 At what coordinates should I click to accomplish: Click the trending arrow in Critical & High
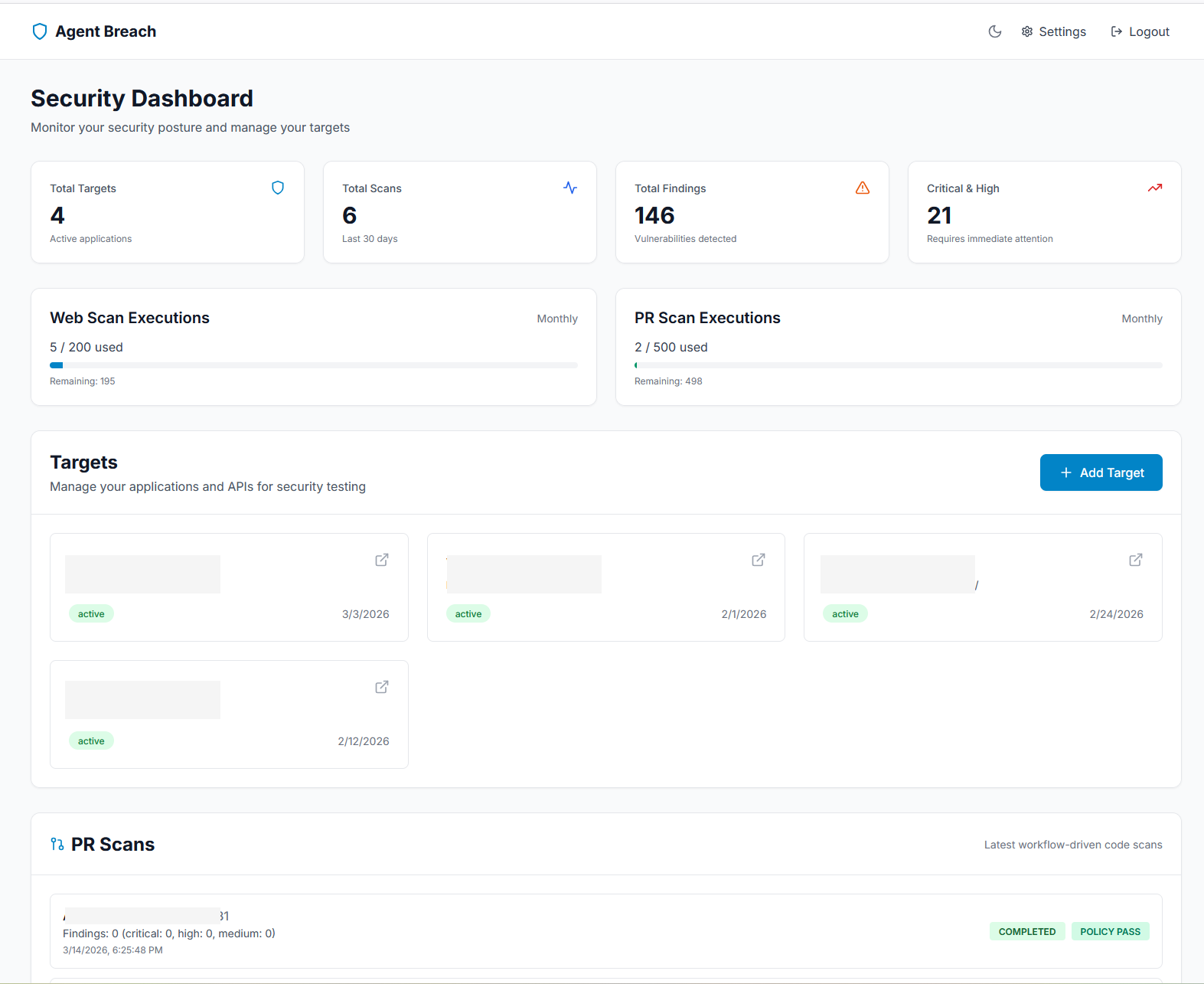coord(1154,188)
